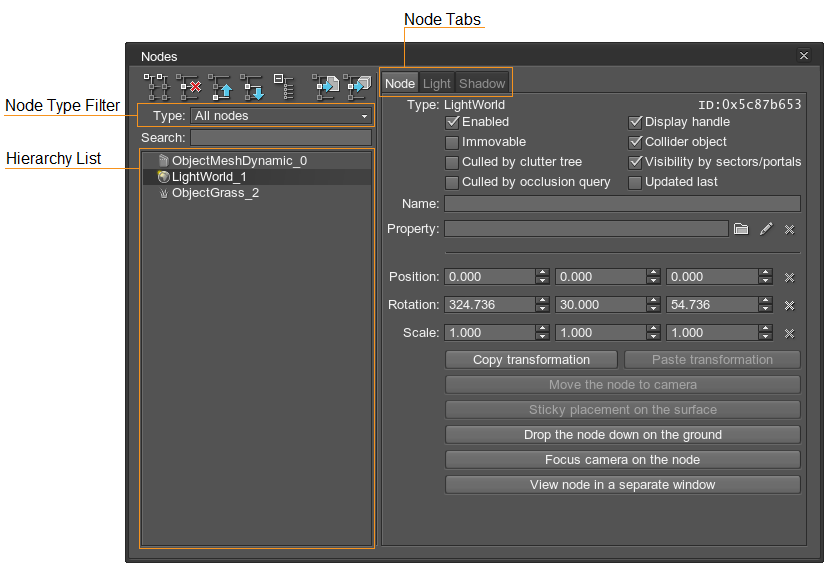
Task: Click the Property edit pencil icon
Action: tap(766, 229)
